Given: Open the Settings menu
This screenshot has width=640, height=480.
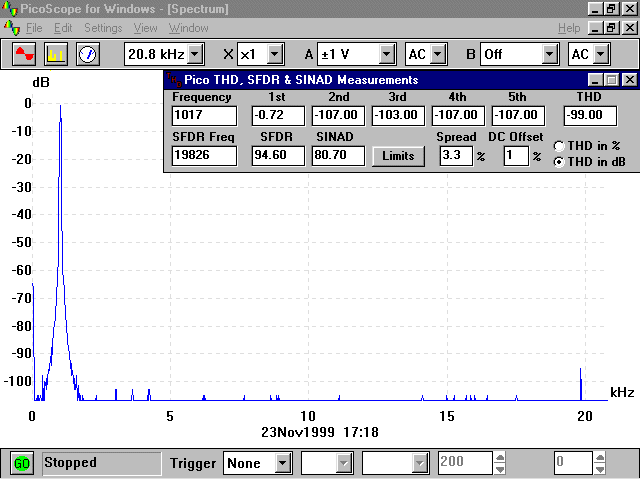Looking at the screenshot, I should (x=103, y=28).
